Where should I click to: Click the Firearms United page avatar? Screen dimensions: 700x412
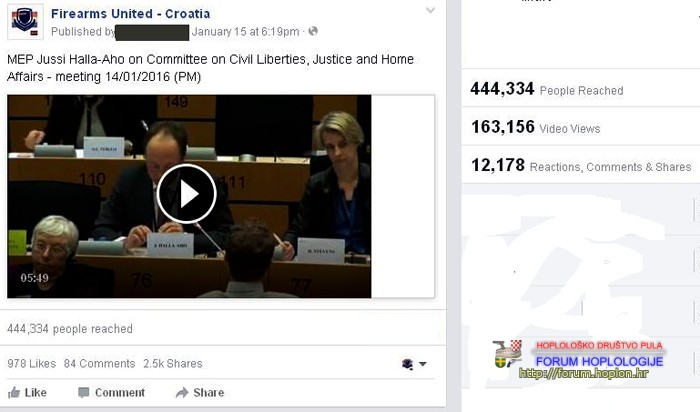pyautogui.click(x=25, y=22)
